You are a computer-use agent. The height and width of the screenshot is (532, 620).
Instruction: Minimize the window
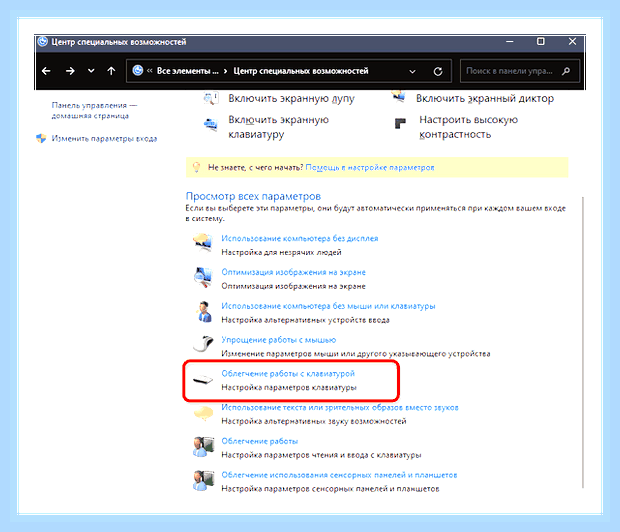[510, 42]
